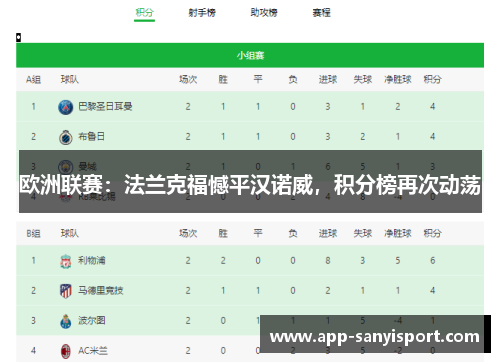Open team 巴黎圣日耳曼
The width and height of the screenshot is (500, 362).
tap(105, 107)
